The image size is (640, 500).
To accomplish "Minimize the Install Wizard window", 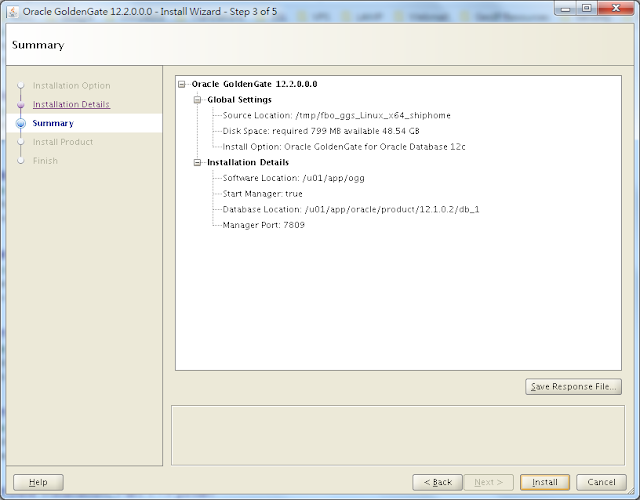I will click(566, 9).
